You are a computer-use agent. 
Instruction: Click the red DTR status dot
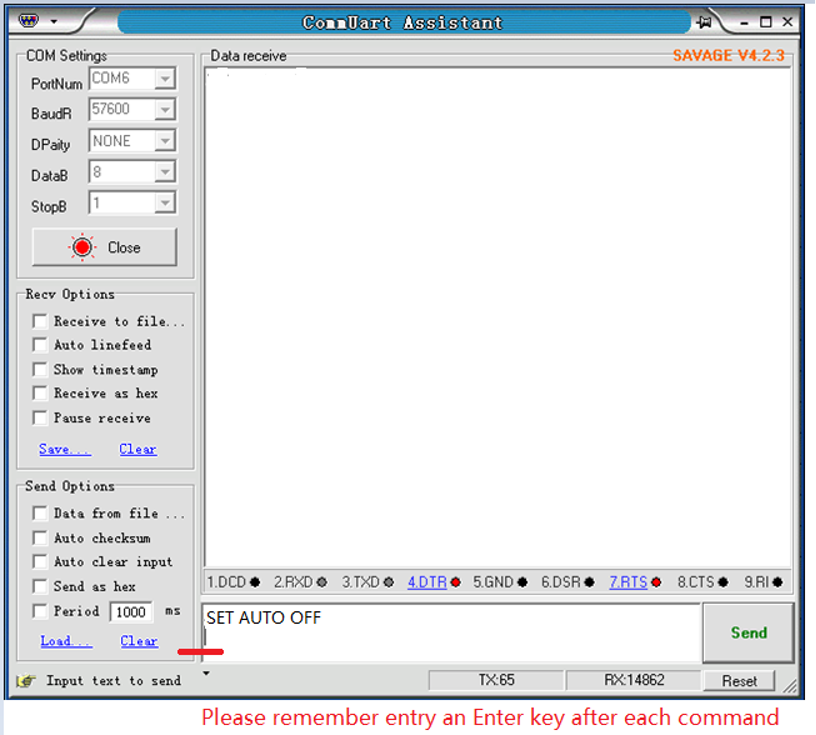pos(455,582)
